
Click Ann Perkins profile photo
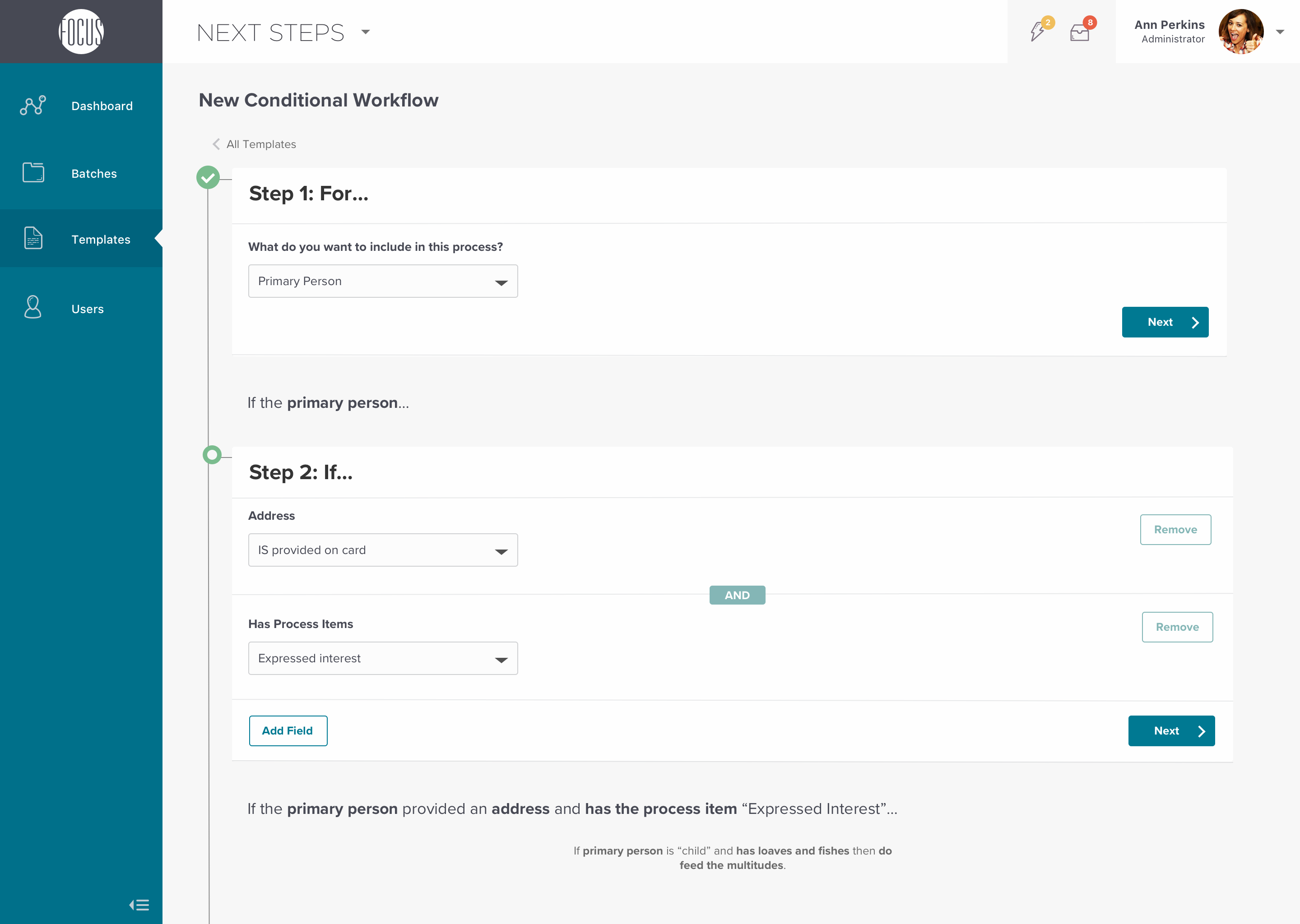[1241, 32]
